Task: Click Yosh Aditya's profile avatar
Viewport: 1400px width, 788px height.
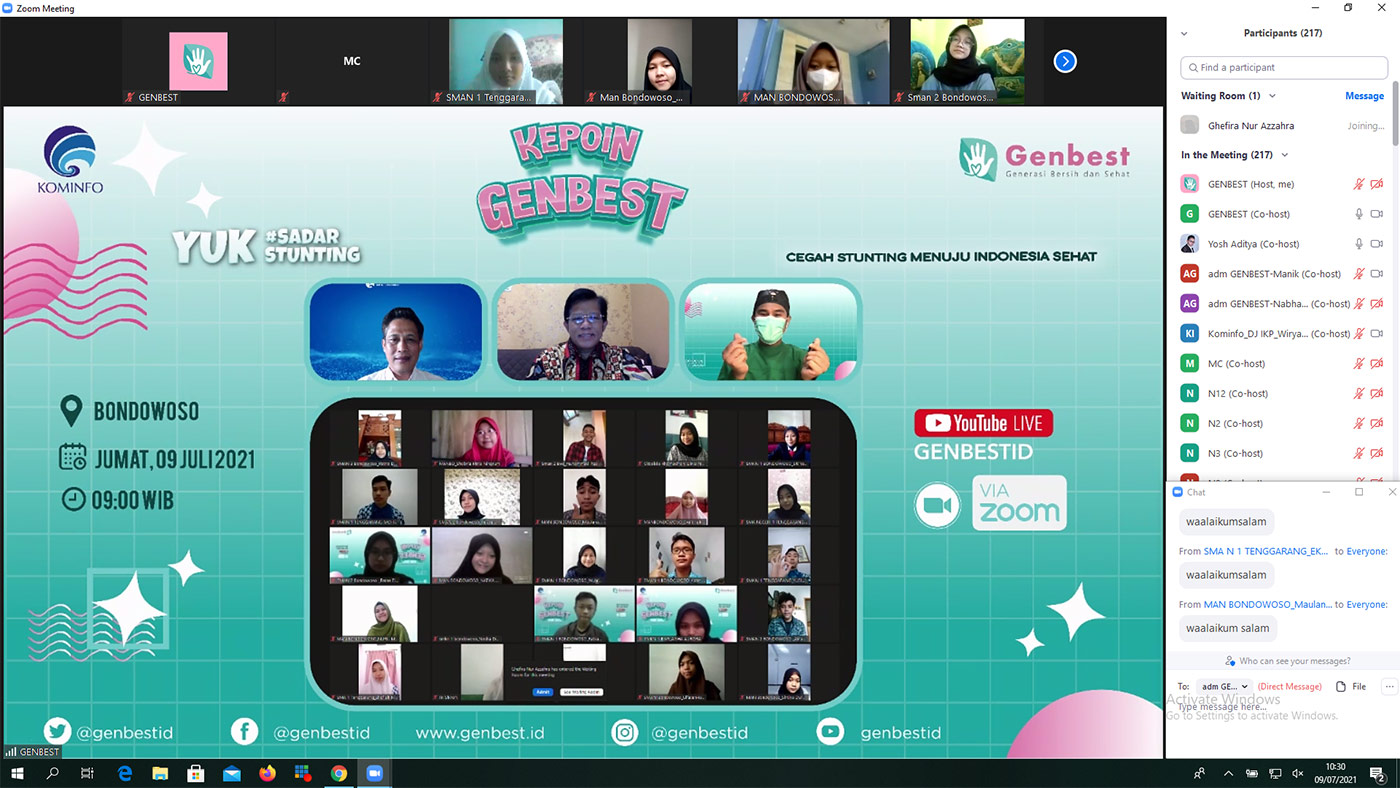Action: 1189,244
